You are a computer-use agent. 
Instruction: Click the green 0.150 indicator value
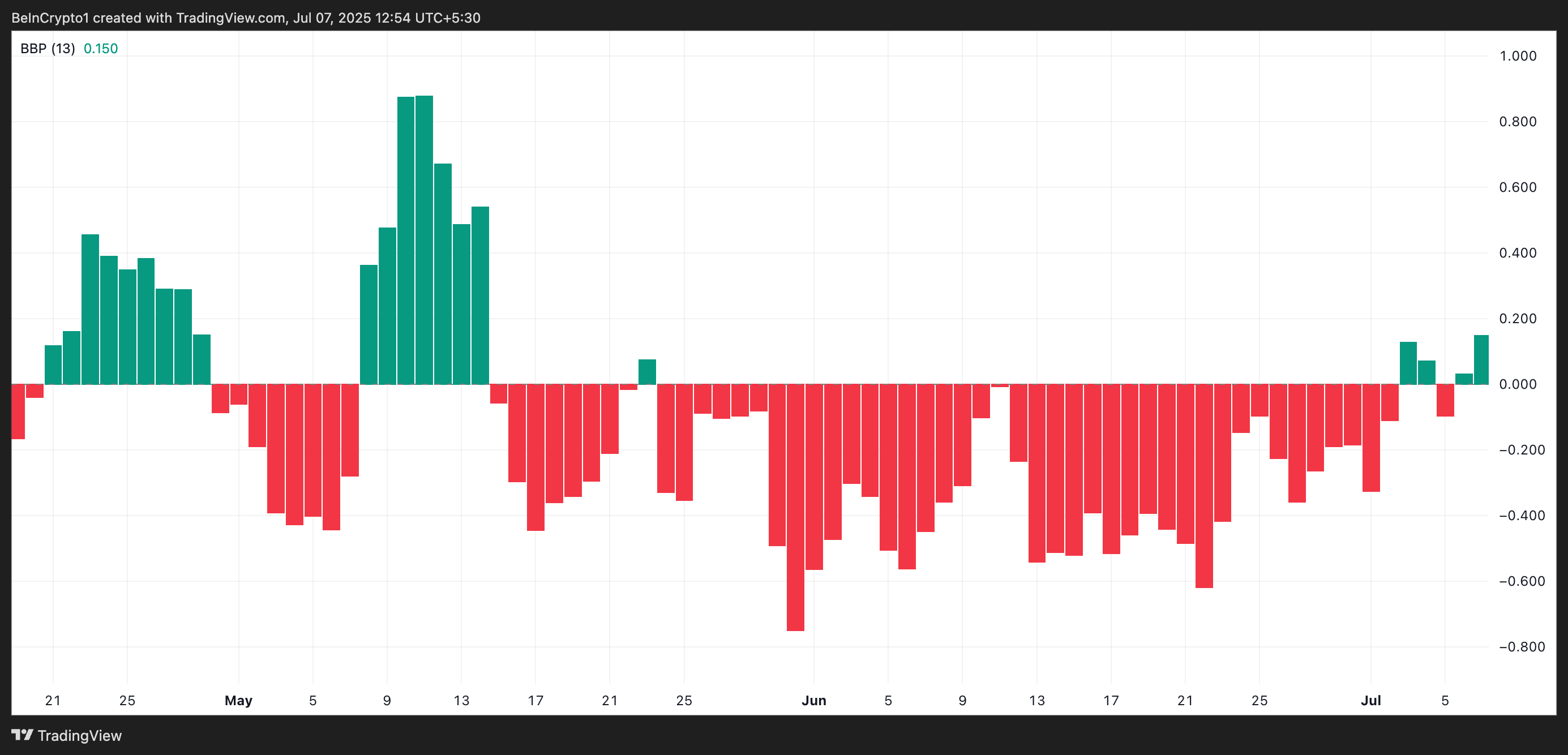click(x=100, y=49)
